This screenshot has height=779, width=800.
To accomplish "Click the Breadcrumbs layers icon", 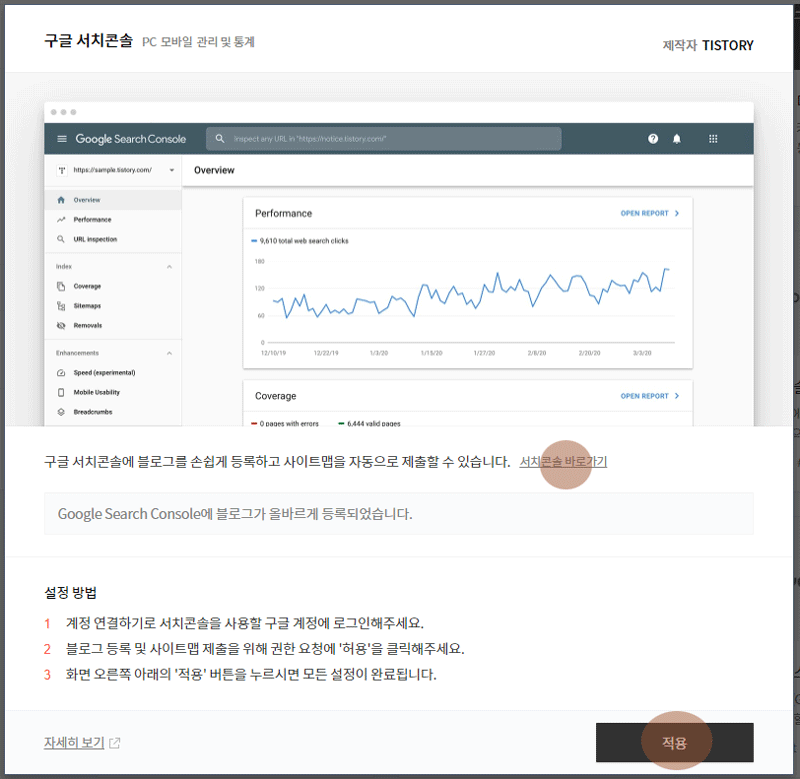I will (x=61, y=412).
